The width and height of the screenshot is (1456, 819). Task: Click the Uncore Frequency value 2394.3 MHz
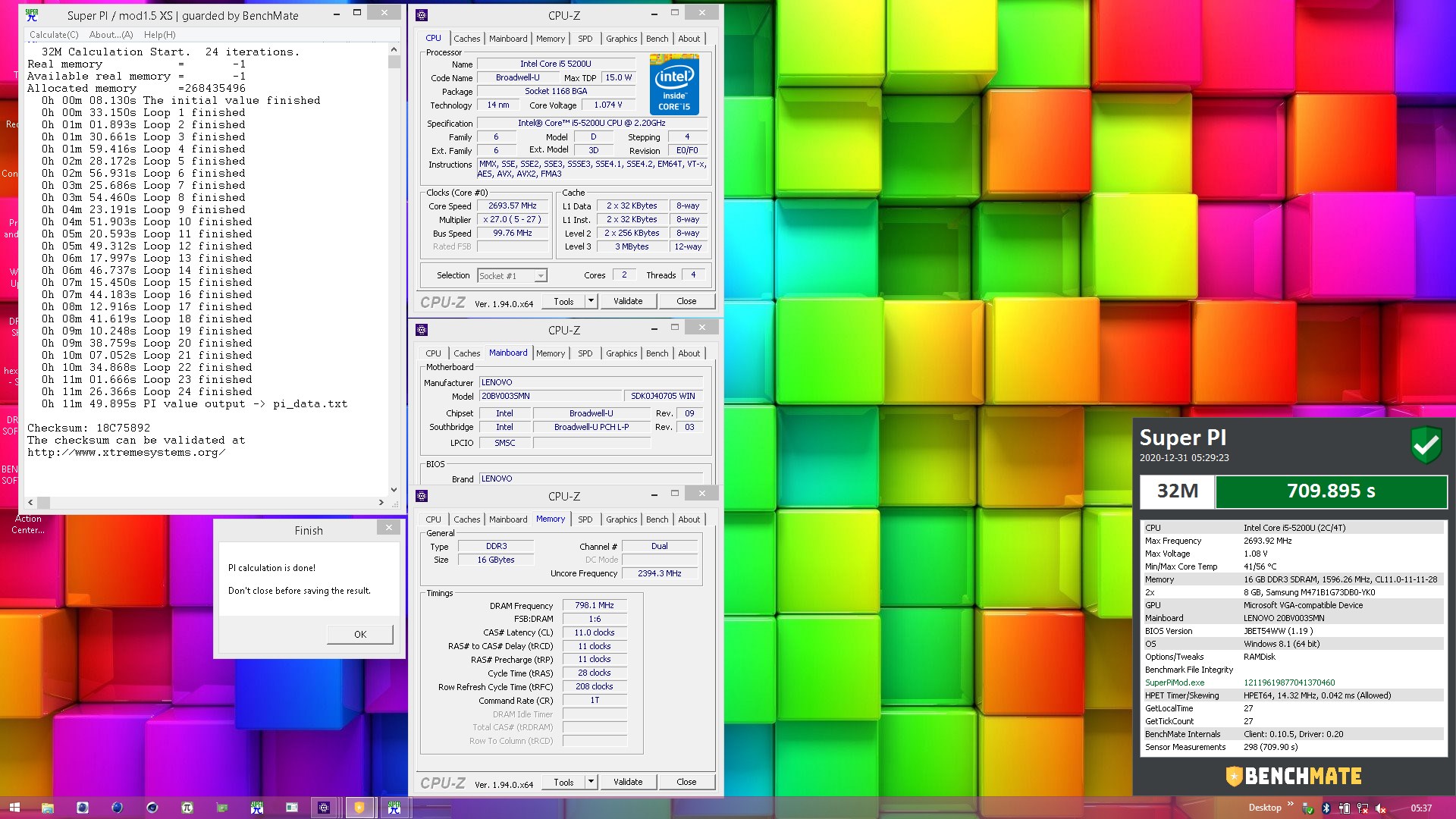click(x=660, y=573)
